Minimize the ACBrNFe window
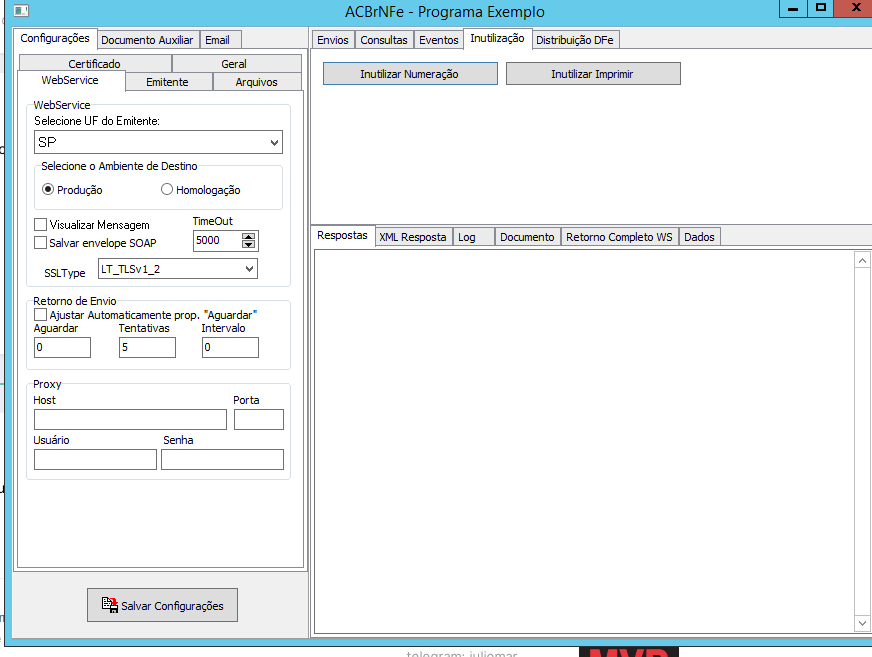The width and height of the screenshot is (872, 657). point(793,8)
